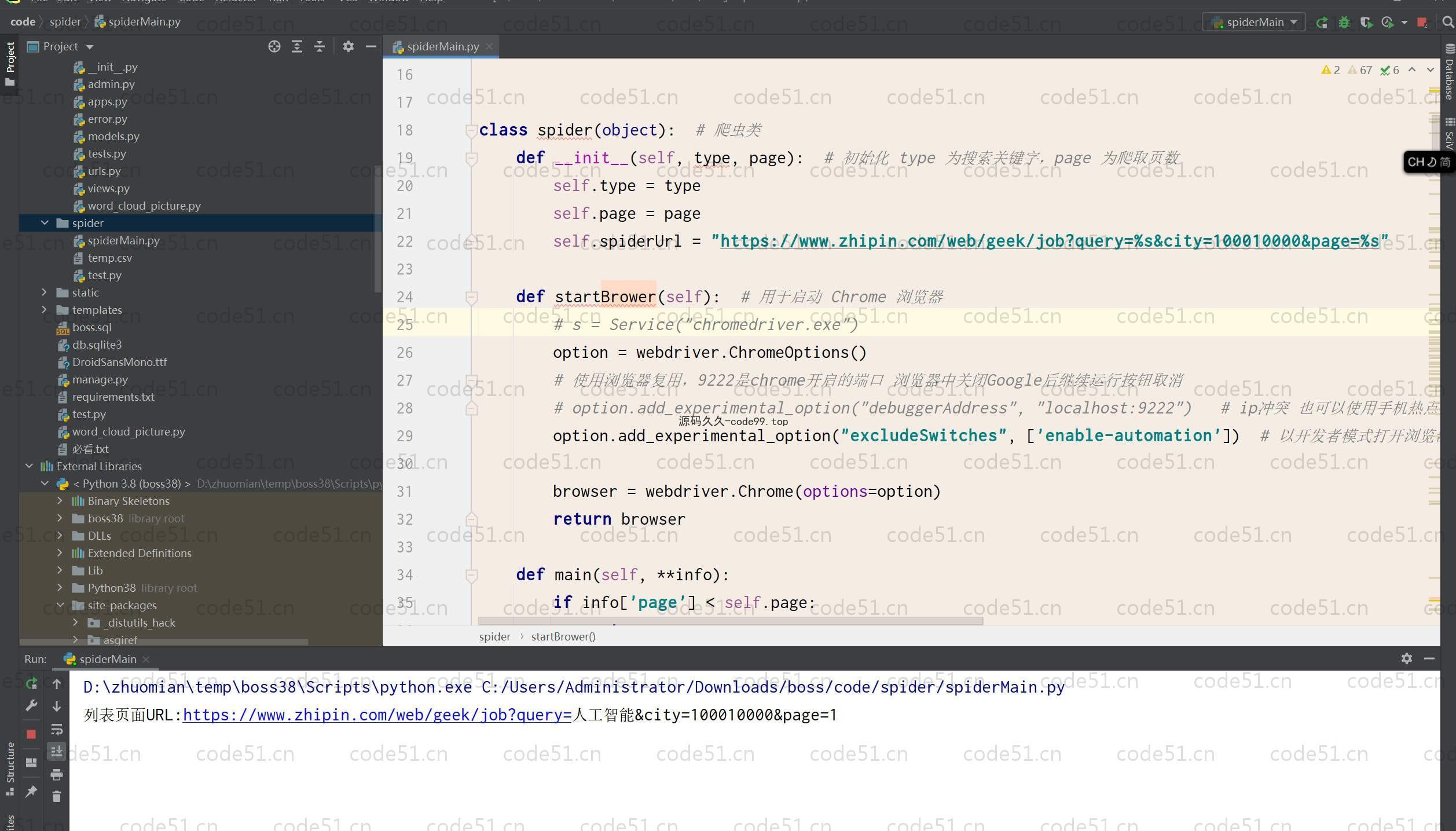1456x831 pixels.
Task: Print the console output
Action: [57, 774]
